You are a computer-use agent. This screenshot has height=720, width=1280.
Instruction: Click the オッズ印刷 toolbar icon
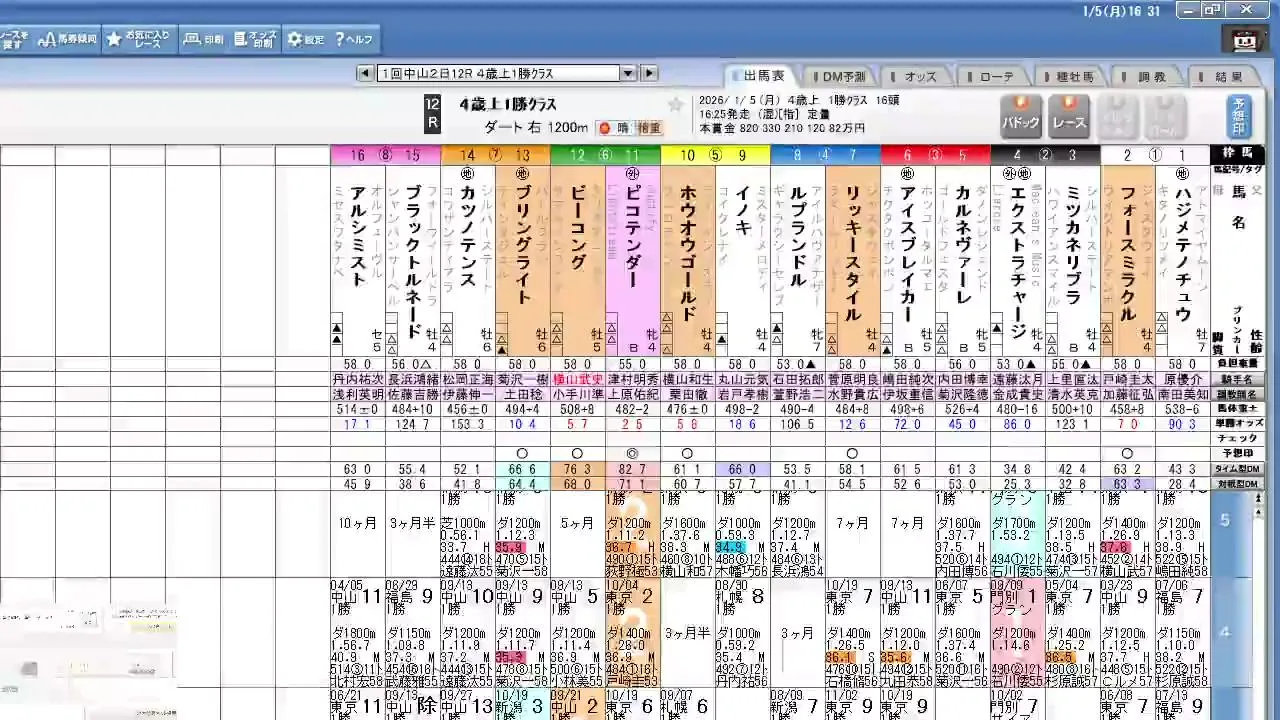(254, 39)
